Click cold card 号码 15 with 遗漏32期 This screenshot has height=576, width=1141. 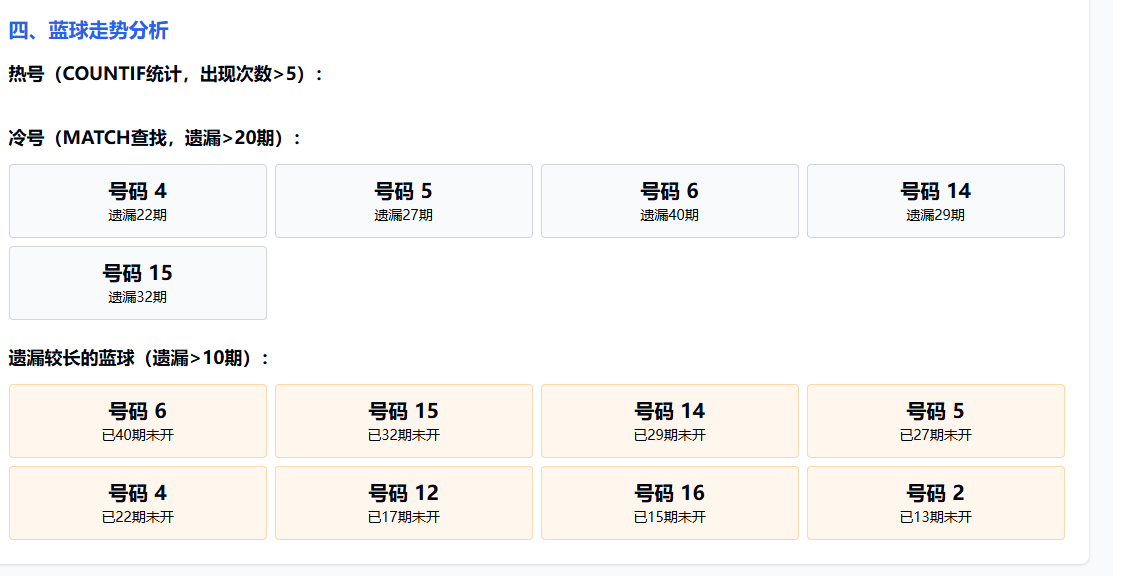[x=138, y=282]
